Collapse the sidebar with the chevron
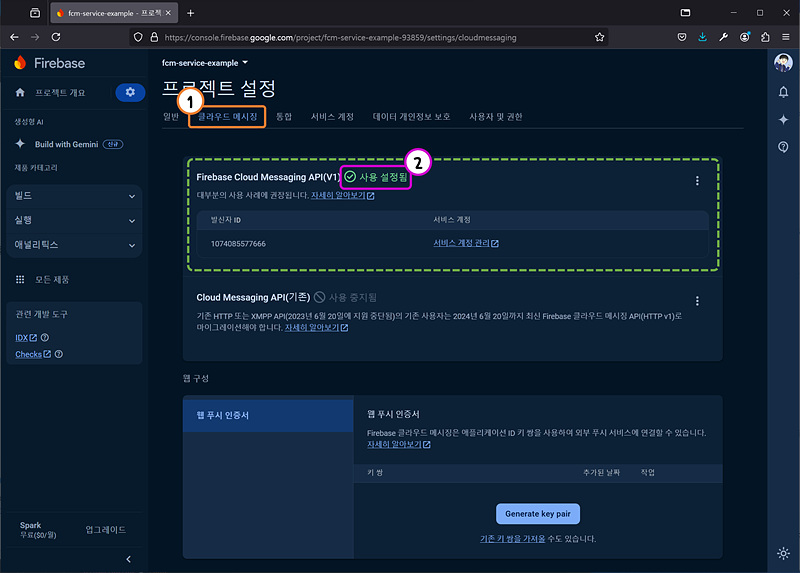Viewport: 800px width, 573px height. tap(129, 559)
